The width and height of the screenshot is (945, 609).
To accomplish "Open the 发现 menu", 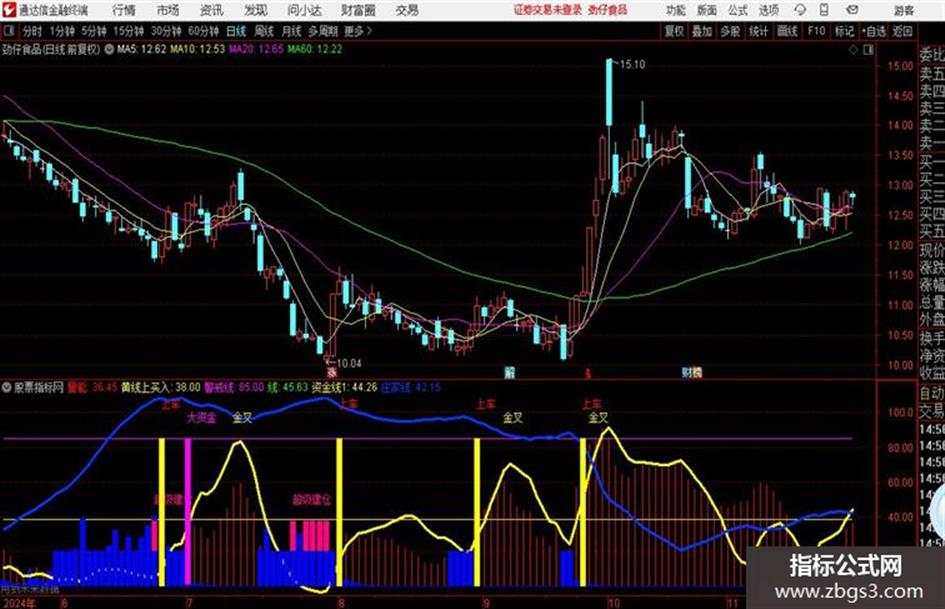I will pyautogui.click(x=255, y=10).
